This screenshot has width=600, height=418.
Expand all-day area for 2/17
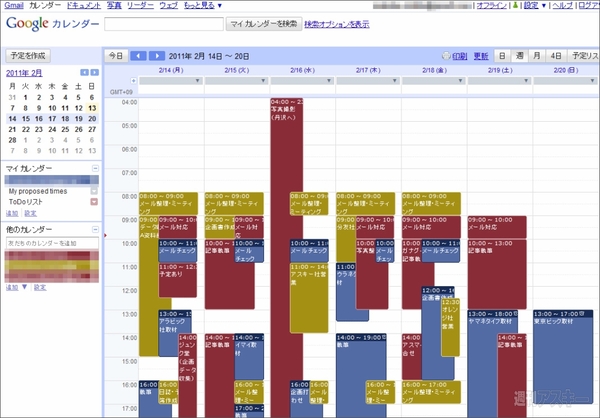coord(395,81)
